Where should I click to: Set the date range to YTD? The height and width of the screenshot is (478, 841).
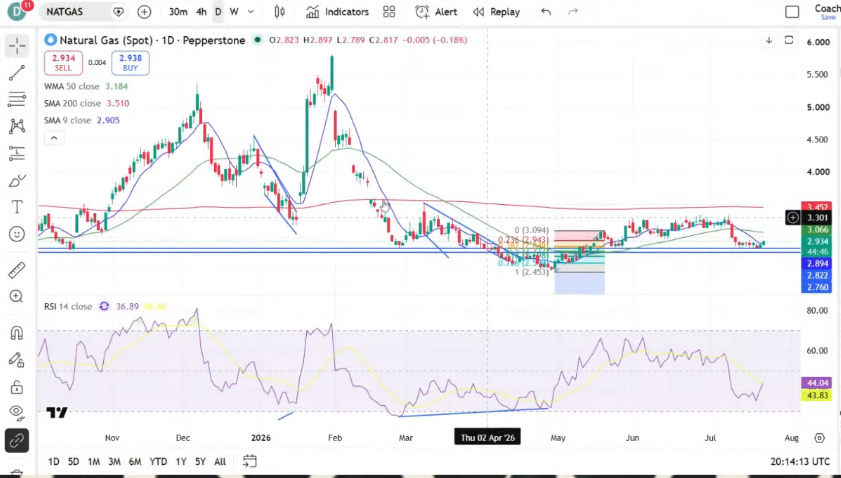pos(158,461)
